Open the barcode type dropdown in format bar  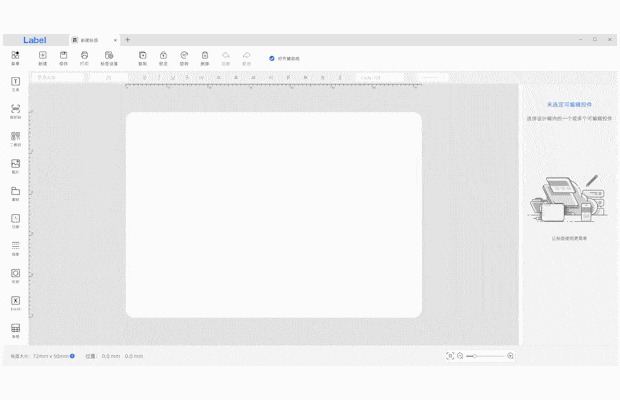click(381, 77)
